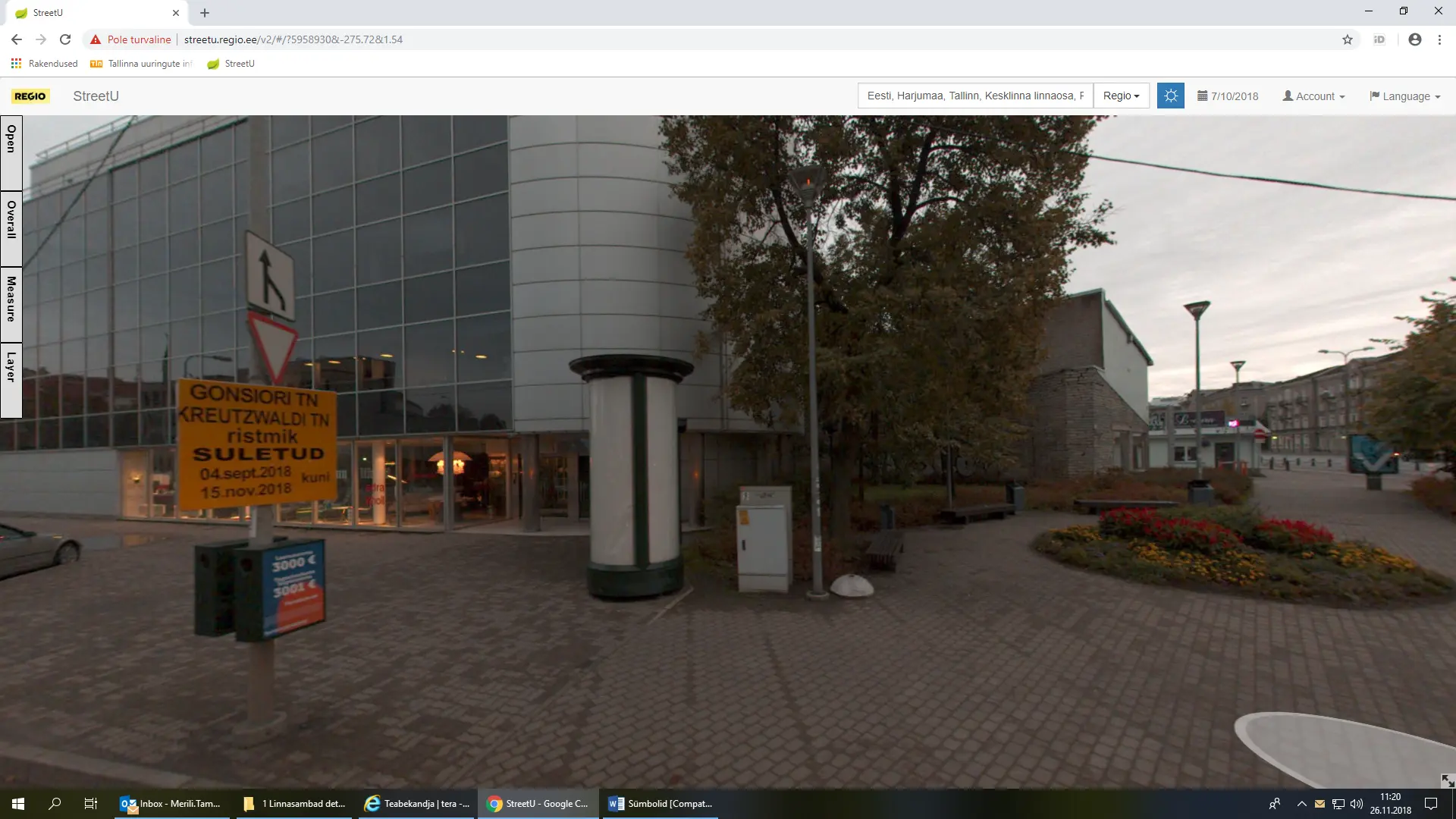Open Outlook Inbox from the taskbar
Viewport: 1456px width, 819px height.
pos(171,804)
